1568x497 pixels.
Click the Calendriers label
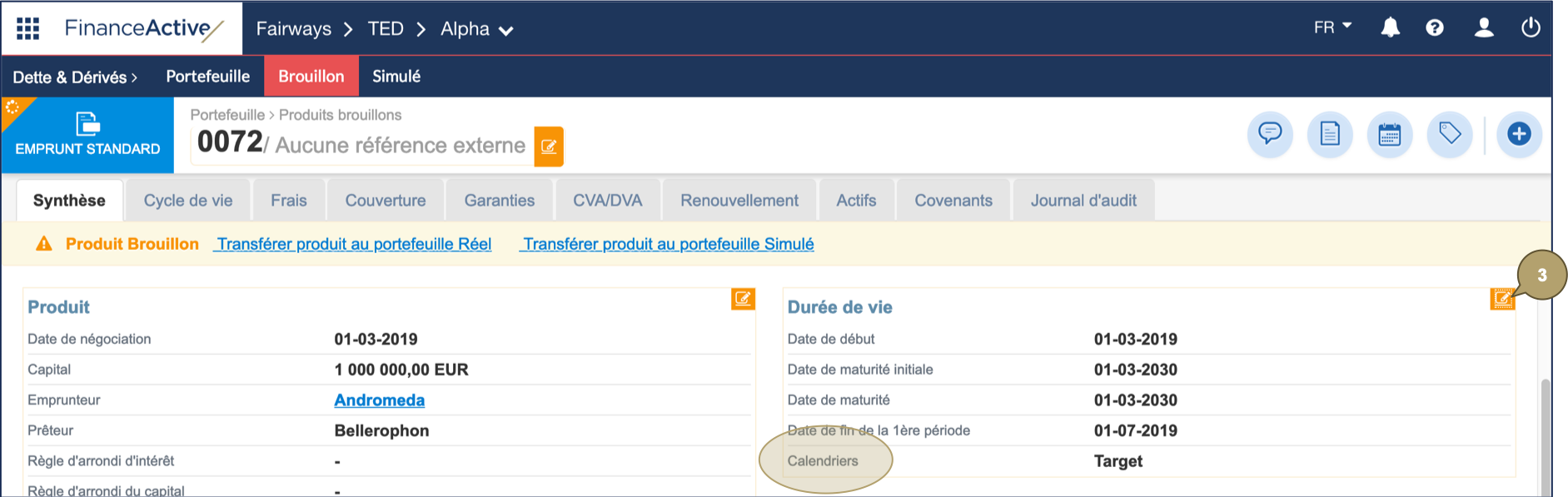tap(823, 461)
